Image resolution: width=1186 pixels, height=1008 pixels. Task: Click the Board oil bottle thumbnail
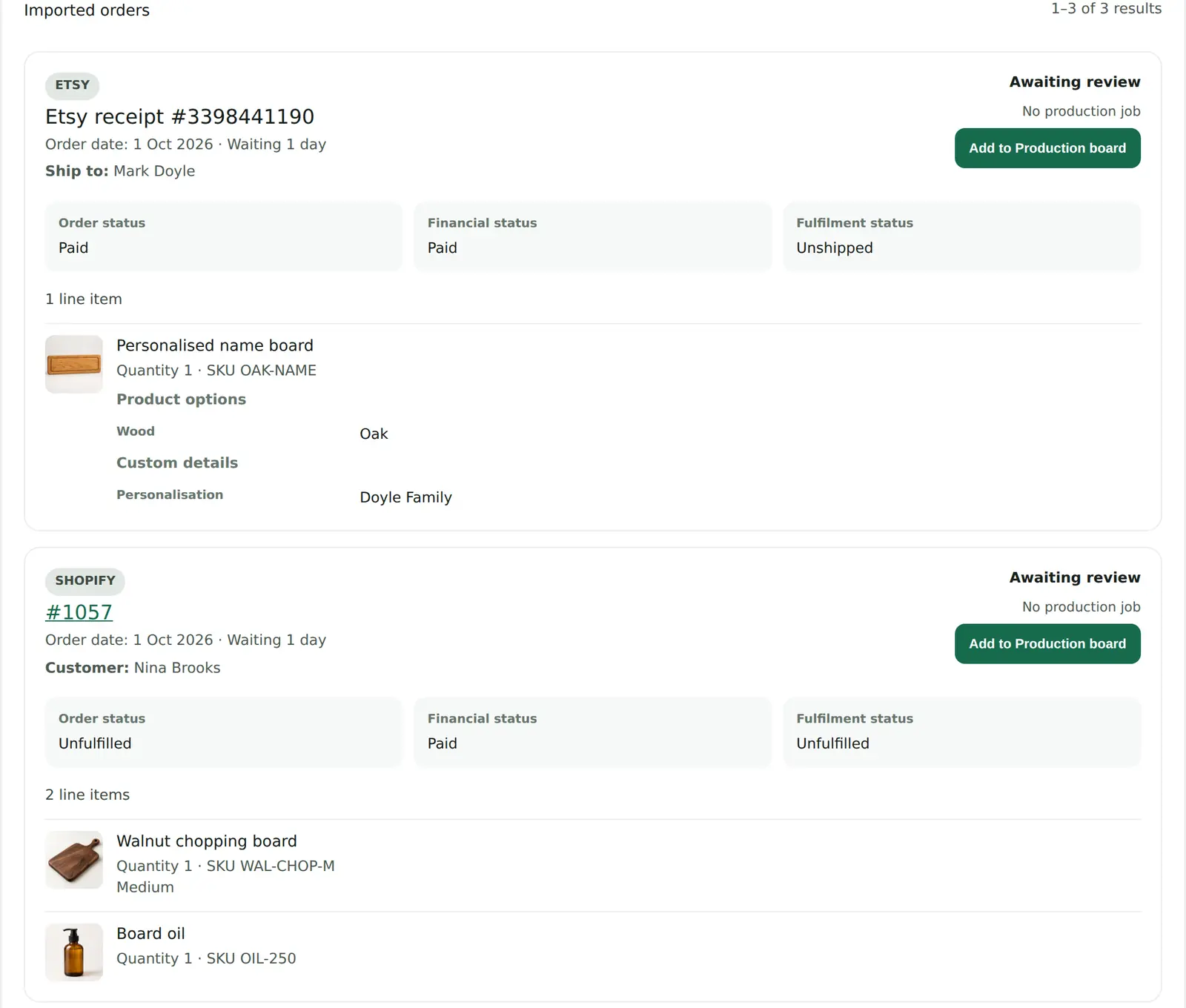[x=74, y=952]
